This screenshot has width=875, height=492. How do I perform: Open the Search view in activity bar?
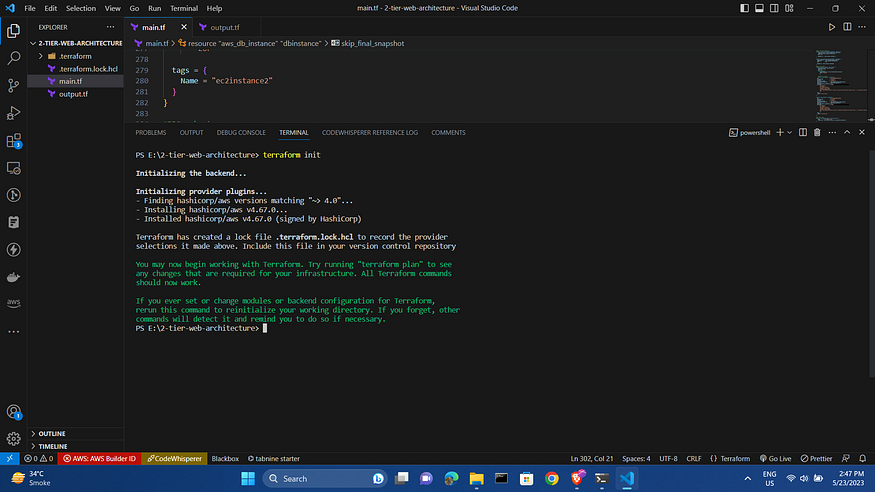pos(13,58)
